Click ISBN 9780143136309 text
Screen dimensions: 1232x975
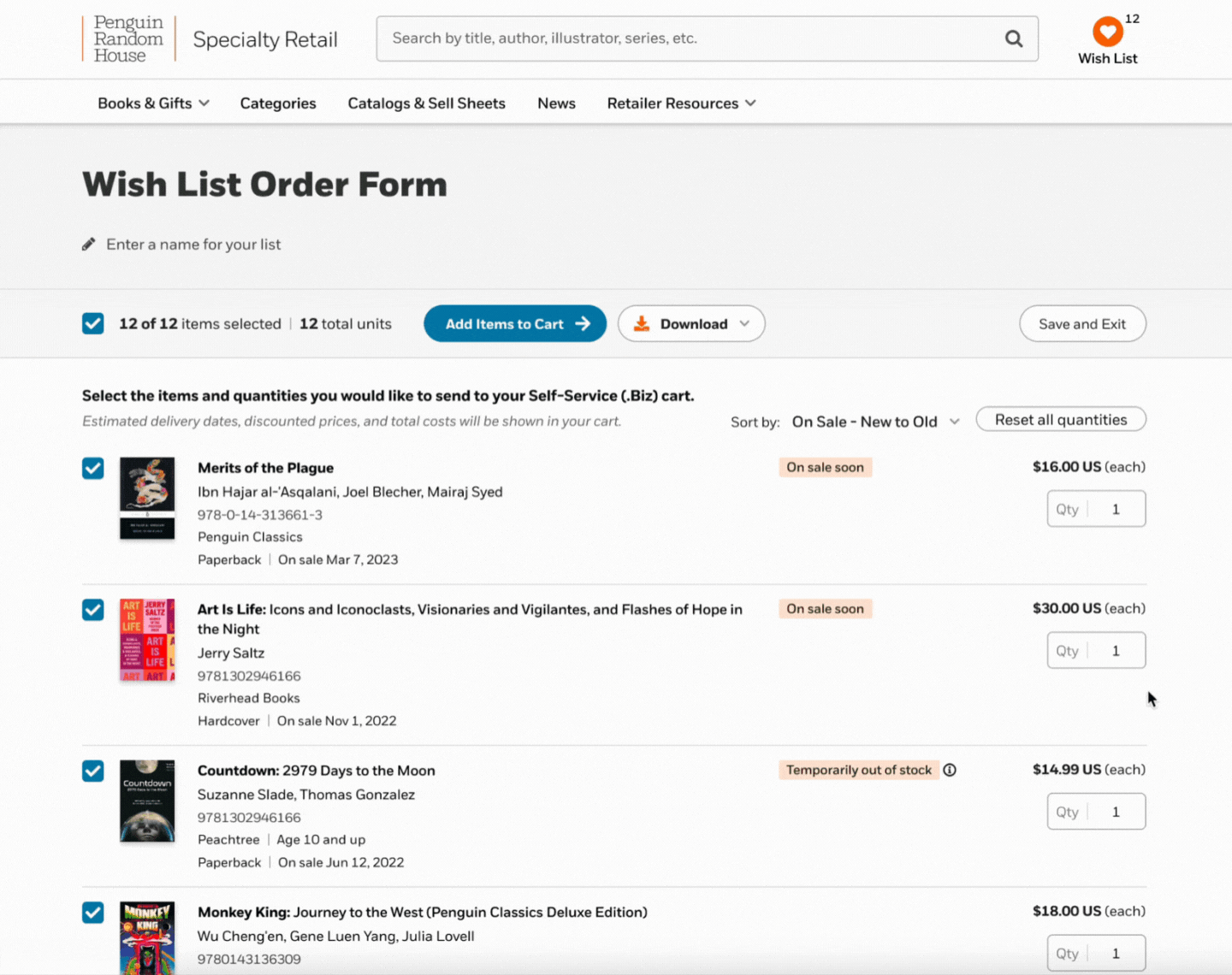tap(249, 960)
